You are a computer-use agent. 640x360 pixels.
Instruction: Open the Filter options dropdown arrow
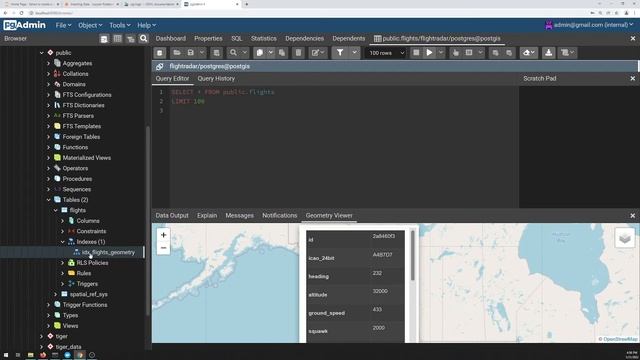click(354, 53)
